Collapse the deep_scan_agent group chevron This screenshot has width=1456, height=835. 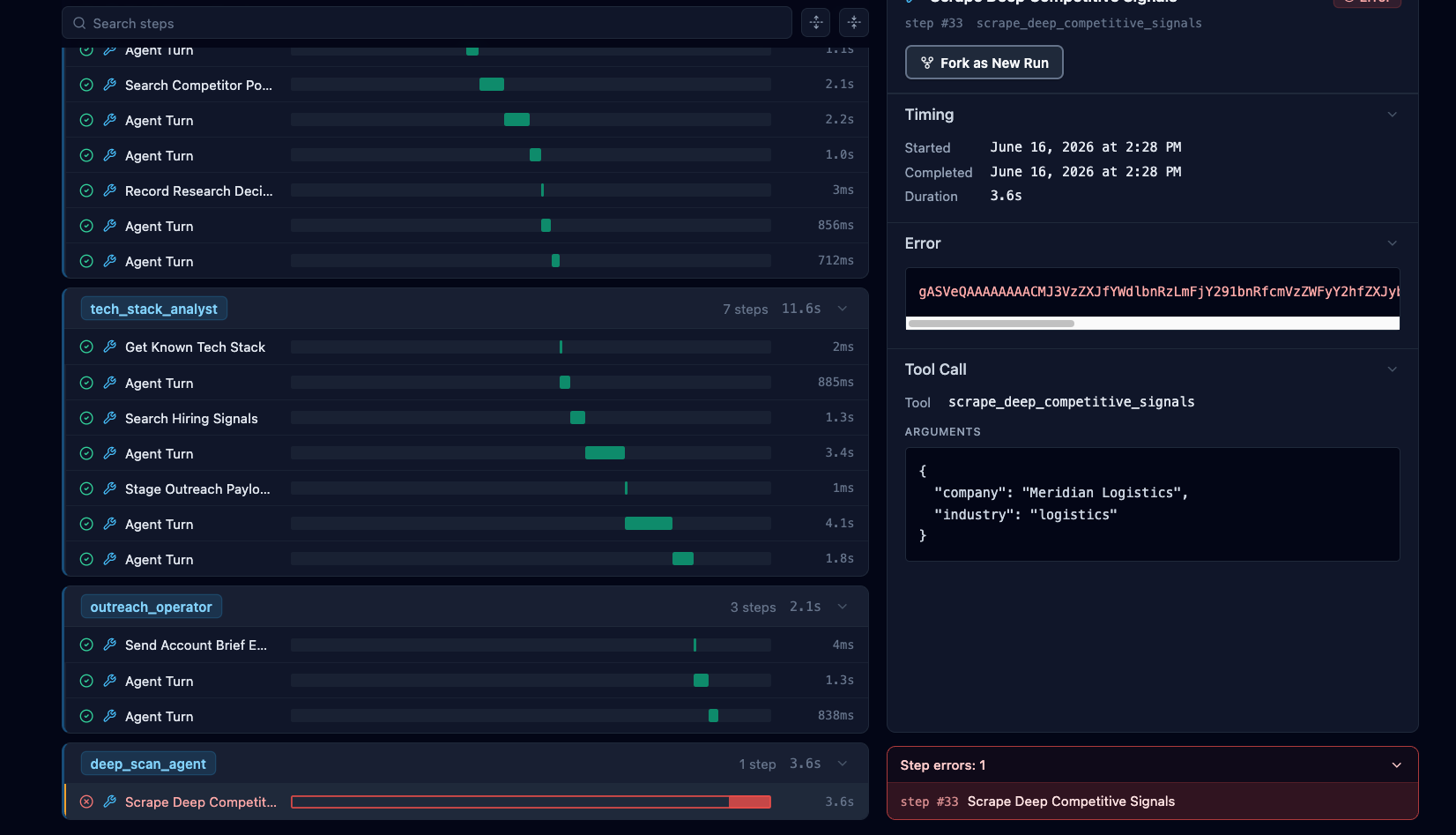coord(843,764)
